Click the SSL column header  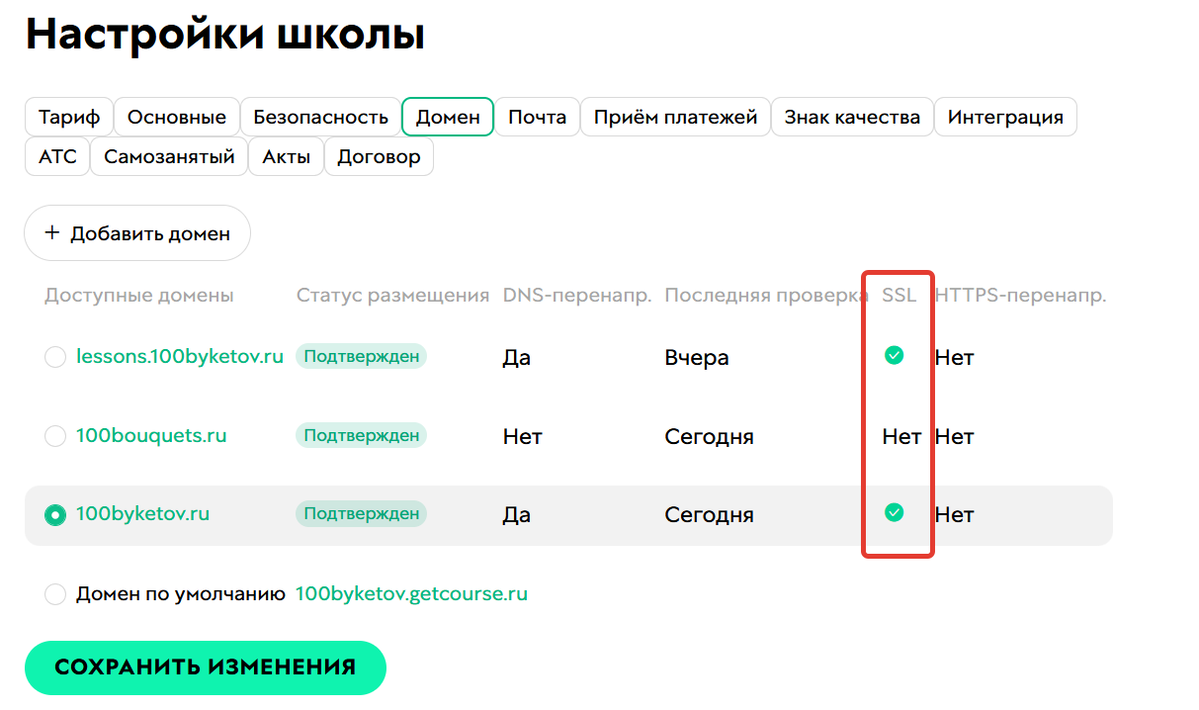pyautogui.click(x=899, y=295)
